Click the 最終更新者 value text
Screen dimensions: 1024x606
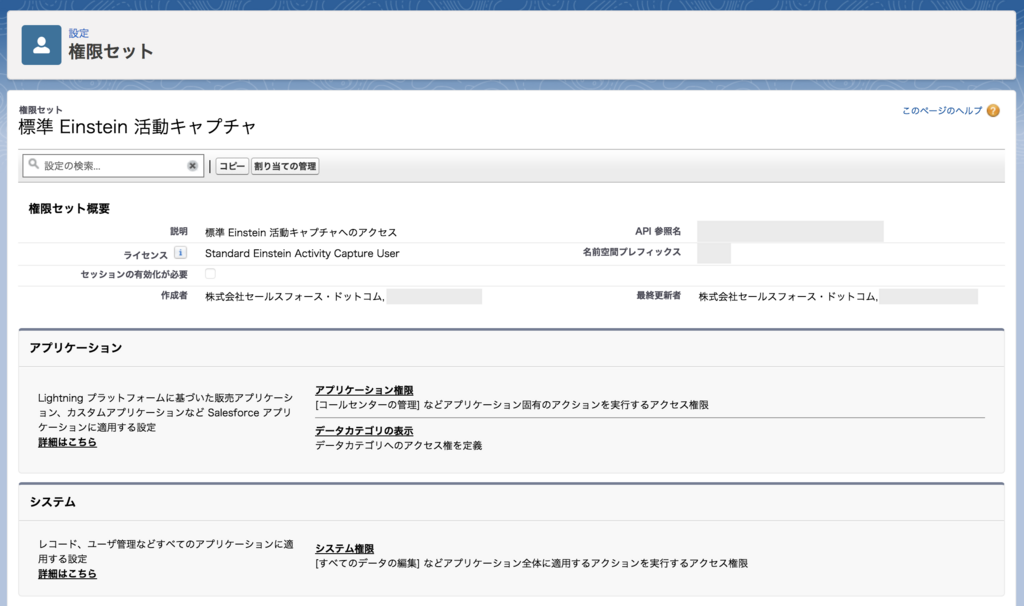coord(788,296)
